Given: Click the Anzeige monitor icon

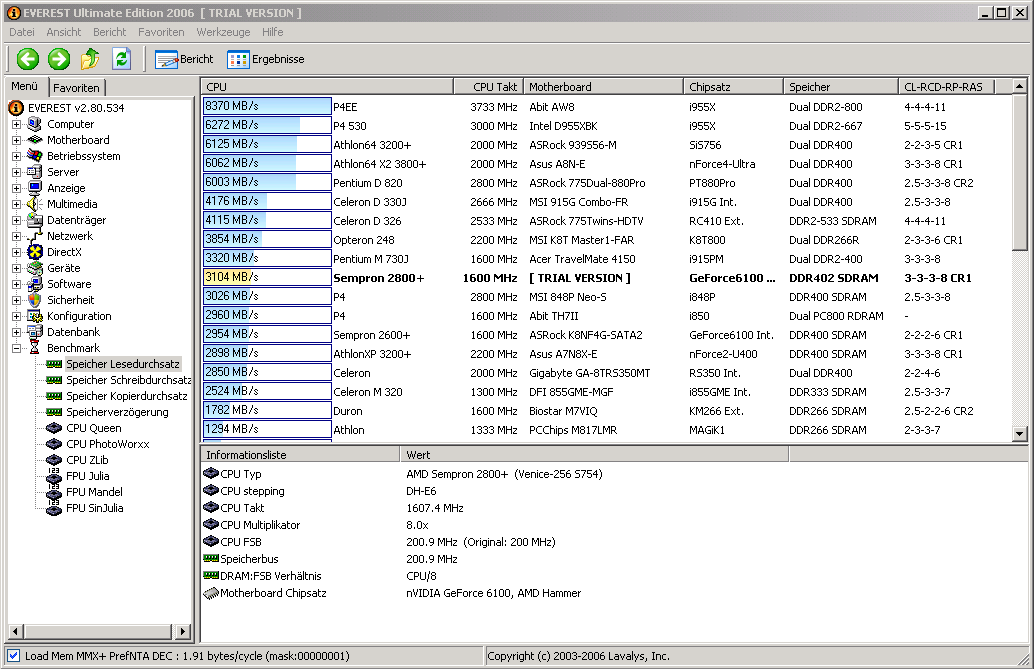Looking at the screenshot, I should (35, 188).
